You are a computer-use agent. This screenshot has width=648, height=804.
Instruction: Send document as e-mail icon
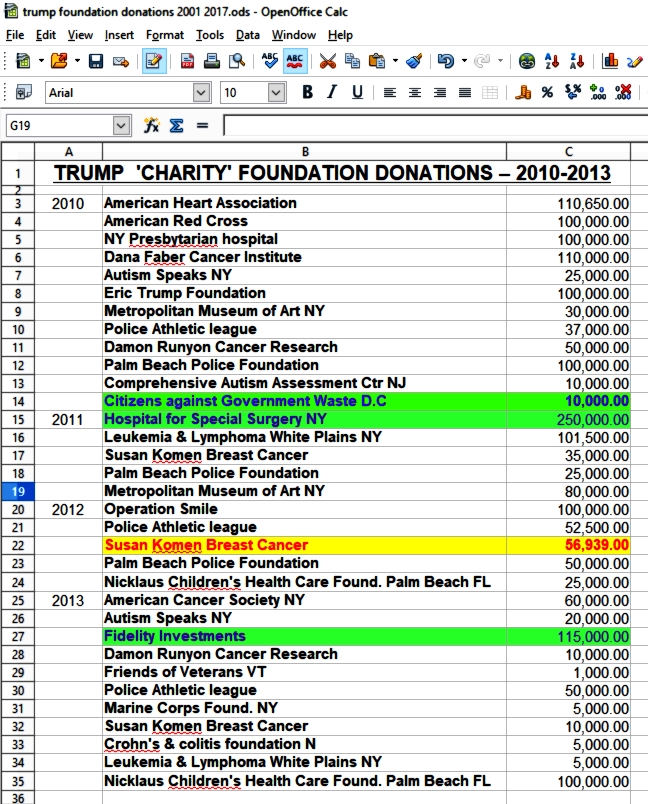[121, 62]
